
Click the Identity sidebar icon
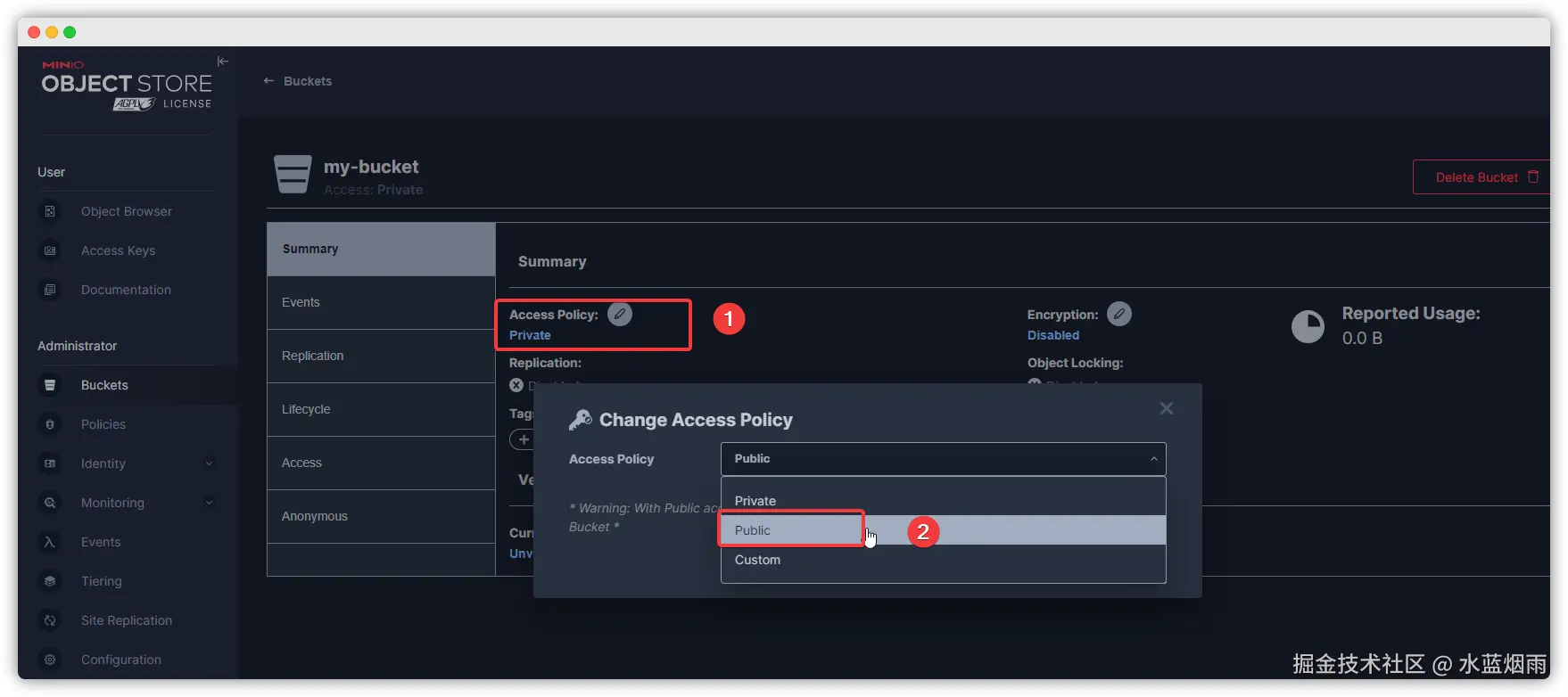pyautogui.click(x=50, y=463)
